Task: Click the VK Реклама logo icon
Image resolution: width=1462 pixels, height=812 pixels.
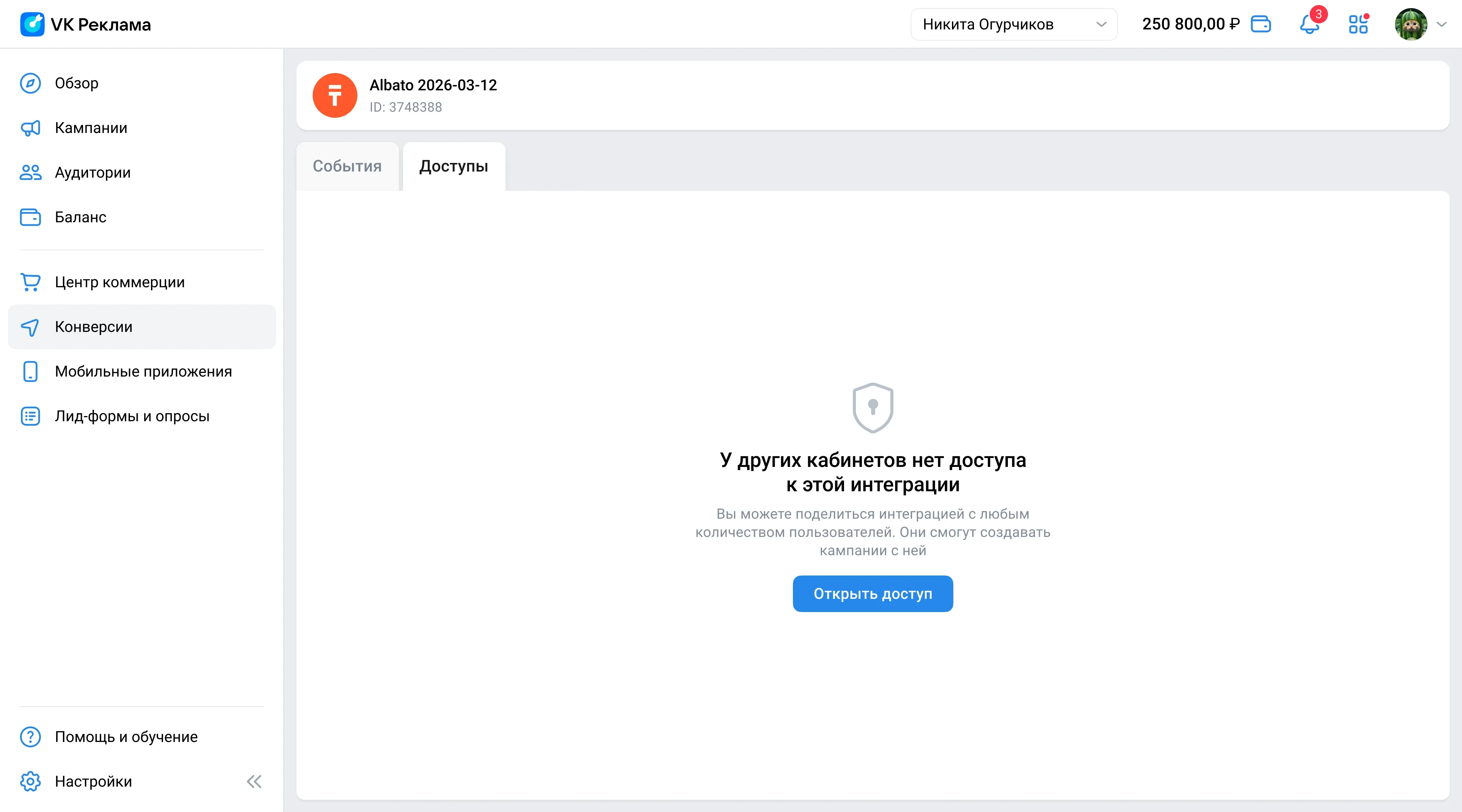Action: click(x=32, y=24)
